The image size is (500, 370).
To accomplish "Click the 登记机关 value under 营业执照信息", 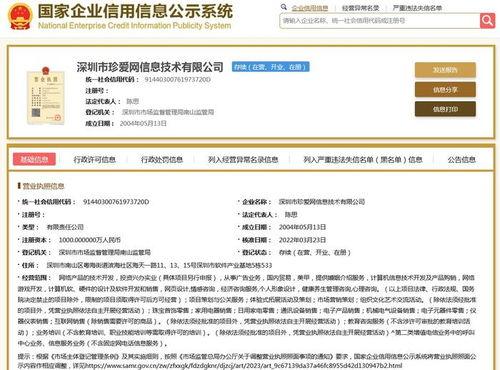I will 105,253.
